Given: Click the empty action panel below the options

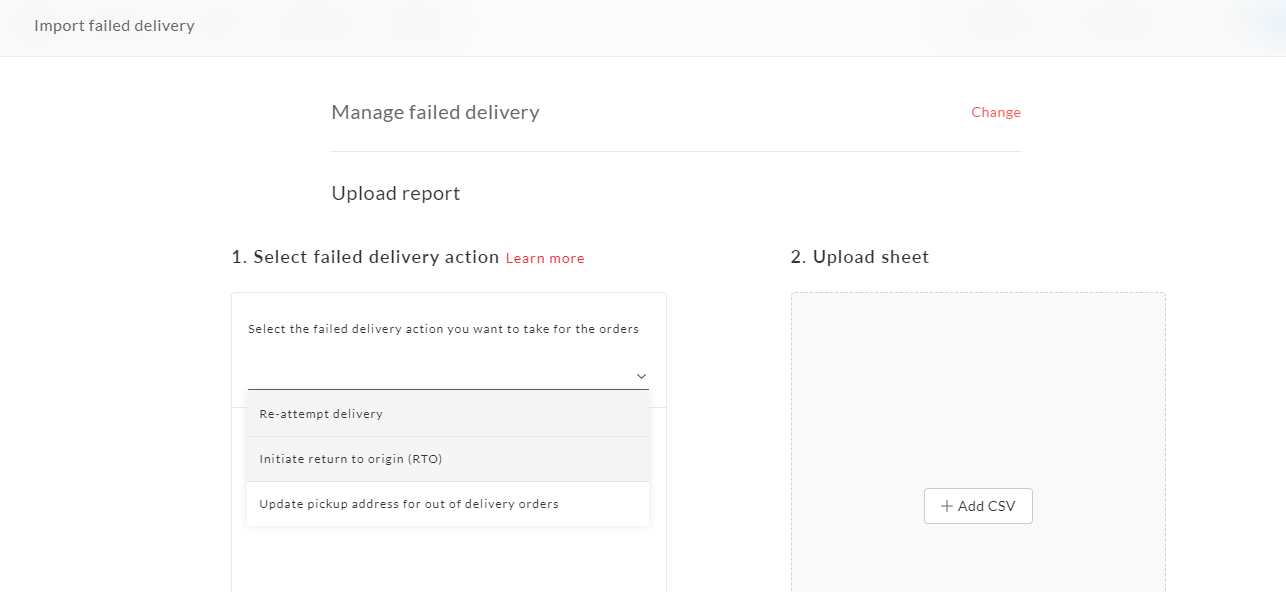Looking at the screenshot, I should pos(448,560).
